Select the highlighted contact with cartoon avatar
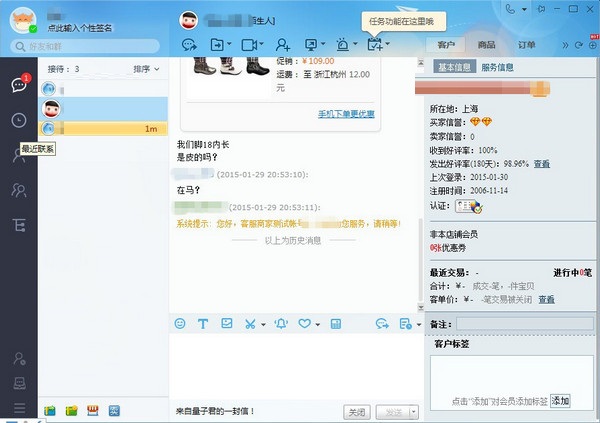The height and width of the screenshot is (423, 600). [x=103, y=109]
